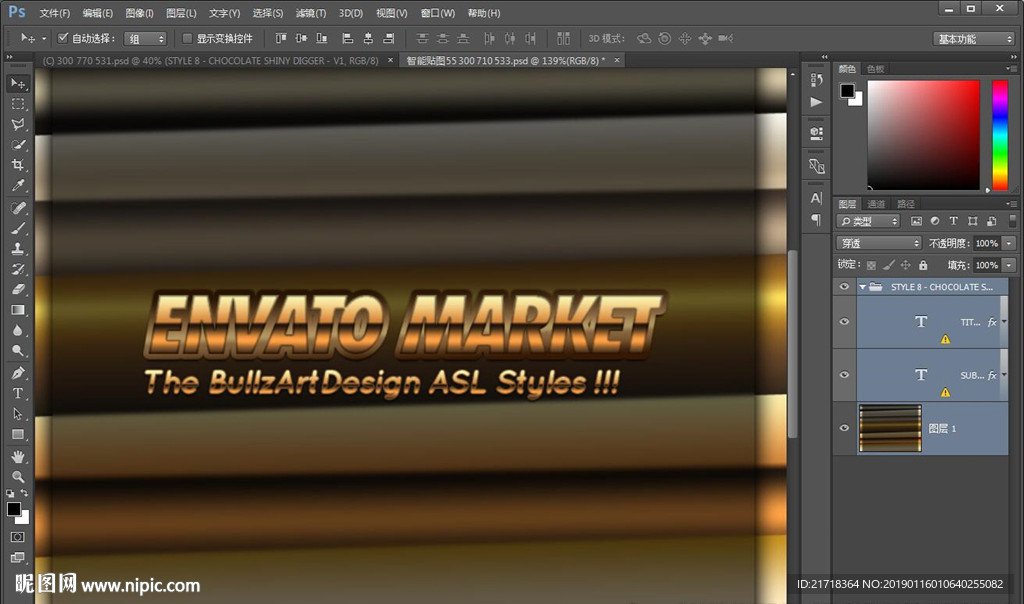Click the vertical hue spectrum bar
The height and width of the screenshot is (604, 1024).
click(999, 134)
